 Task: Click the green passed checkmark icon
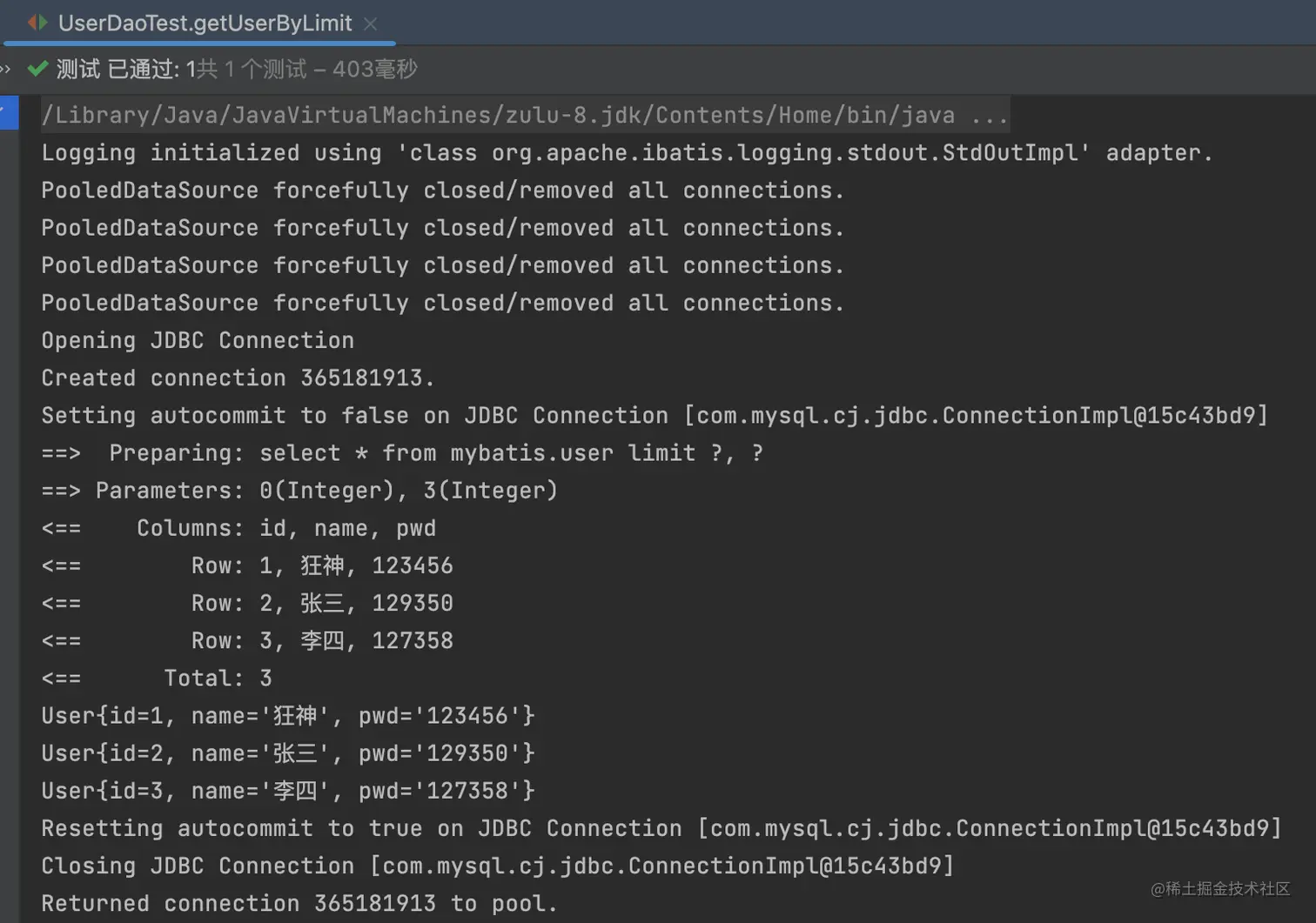click(37, 69)
